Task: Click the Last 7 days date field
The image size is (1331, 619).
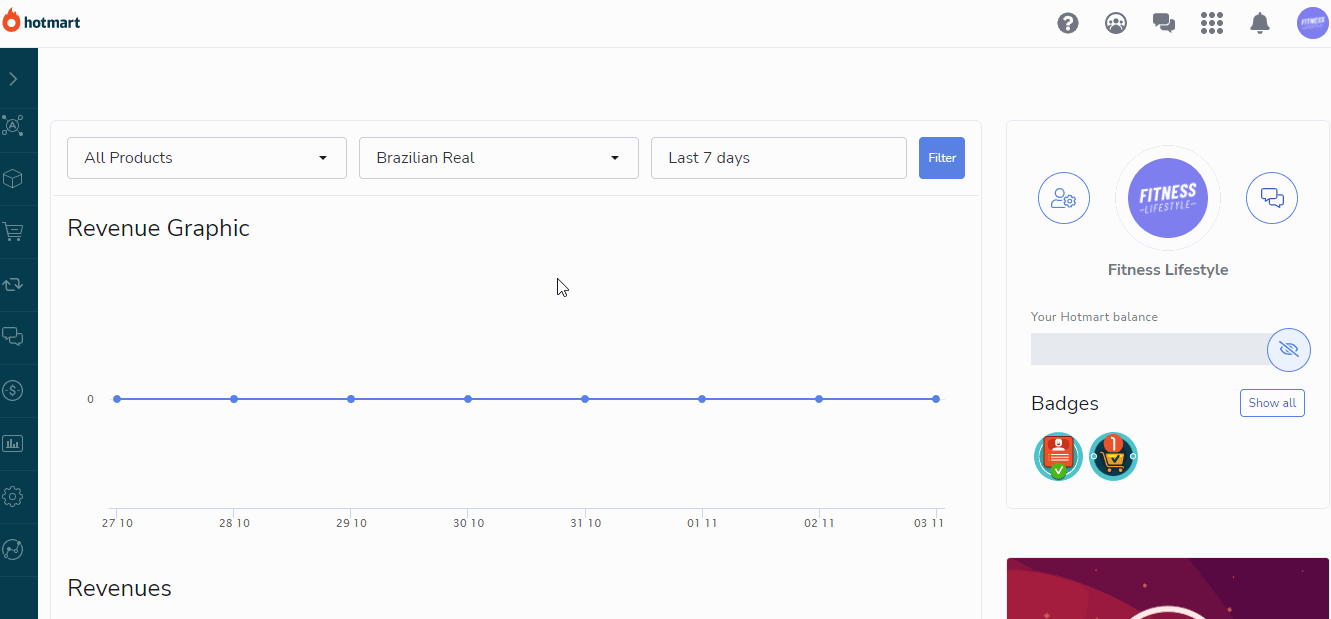Action: click(x=778, y=158)
